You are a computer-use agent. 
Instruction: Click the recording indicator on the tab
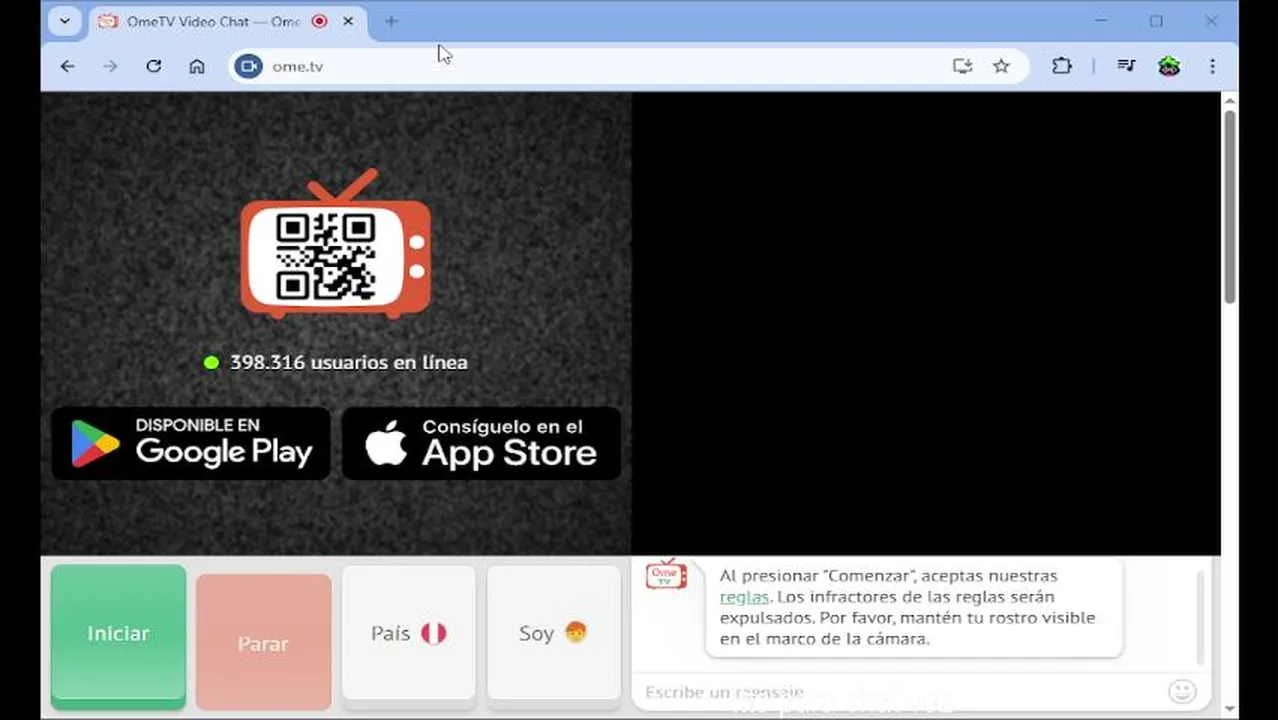(x=320, y=21)
